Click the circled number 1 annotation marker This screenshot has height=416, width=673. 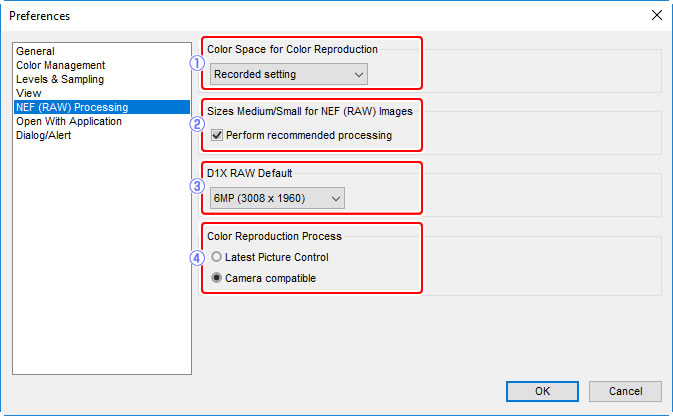click(x=197, y=64)
